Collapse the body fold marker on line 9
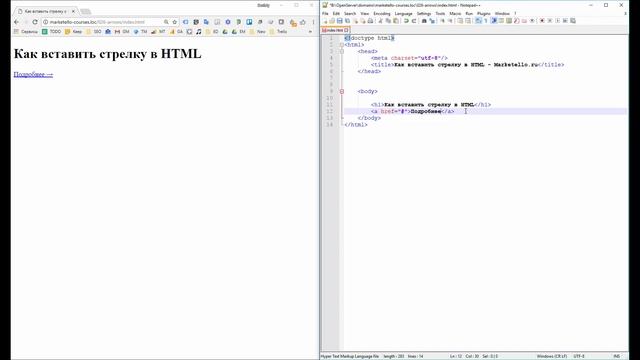 click(342, 91)
